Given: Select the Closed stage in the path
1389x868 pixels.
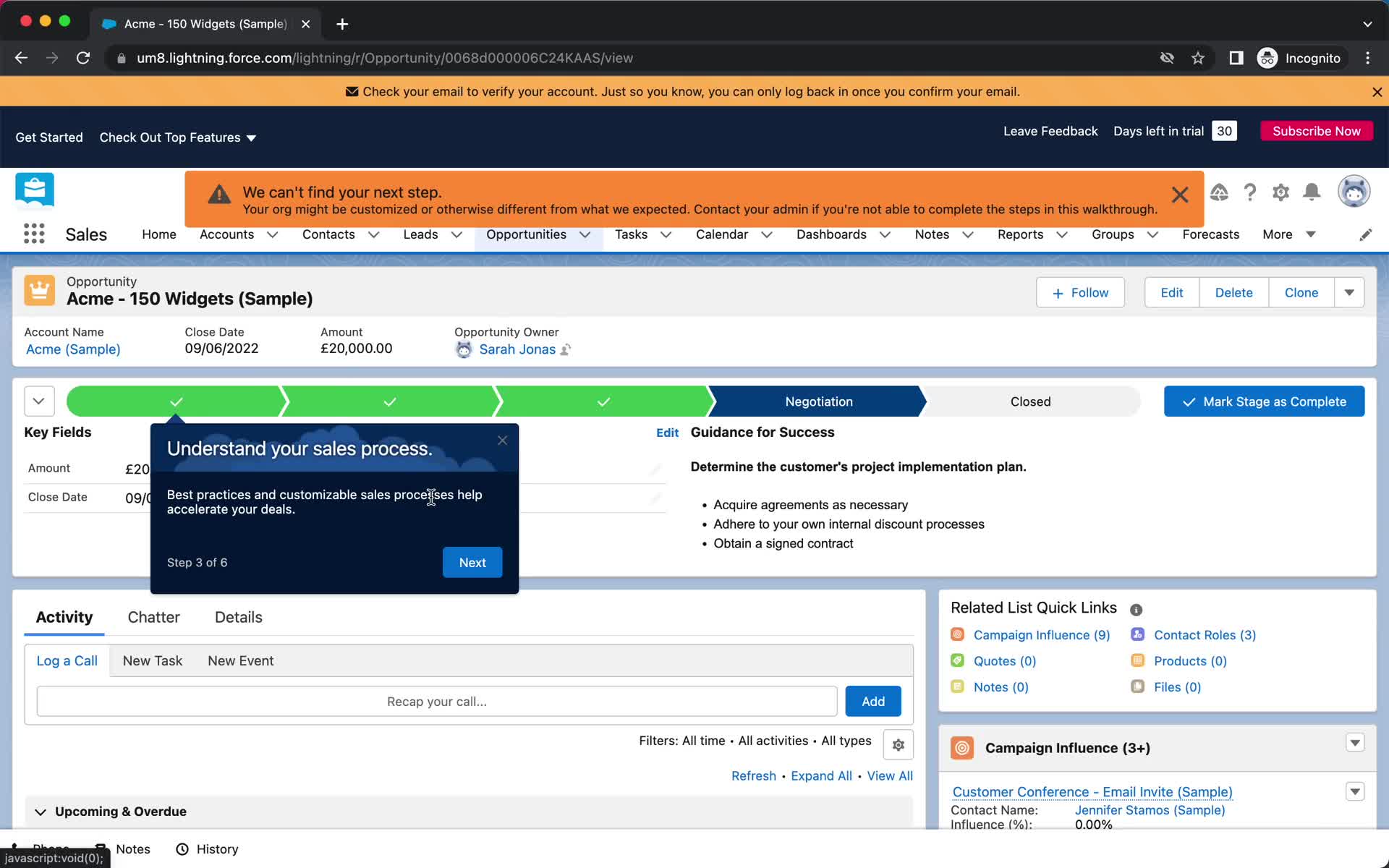Looking at the screenshot, I should [1030, 401].
